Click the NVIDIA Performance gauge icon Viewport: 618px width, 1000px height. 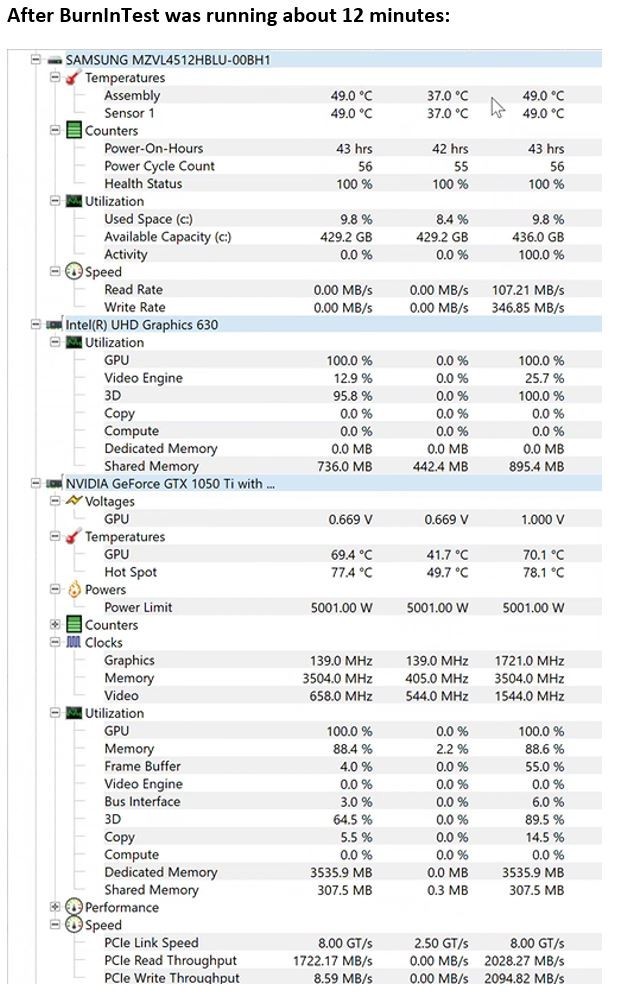click(74, 907)
